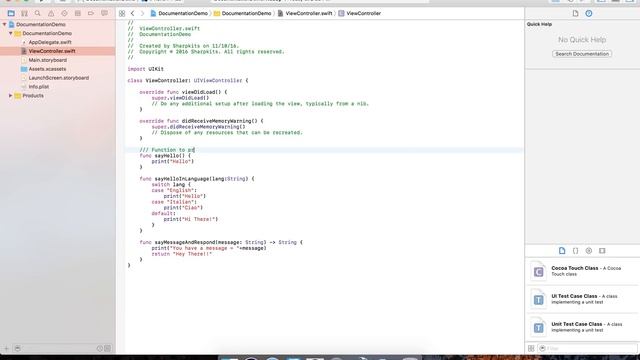This screenshot has height=360, width=640.
Task: Switch library to icon grid view
Action: [x=531, y=348]
